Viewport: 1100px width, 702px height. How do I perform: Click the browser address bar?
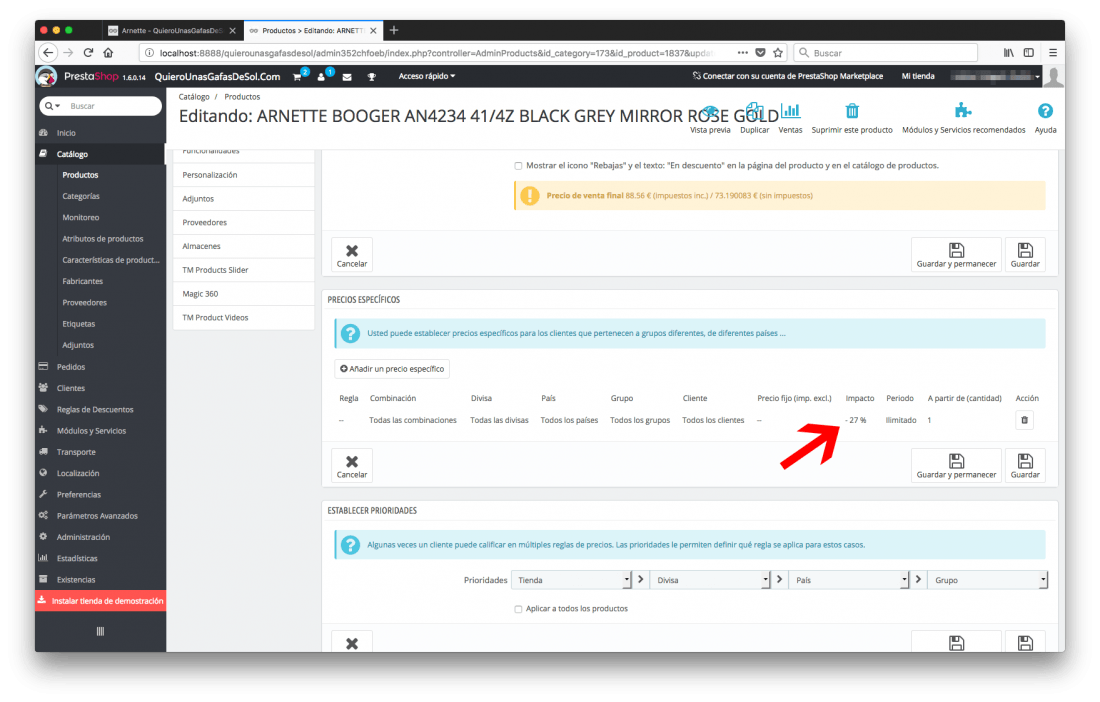coord(435,53)
